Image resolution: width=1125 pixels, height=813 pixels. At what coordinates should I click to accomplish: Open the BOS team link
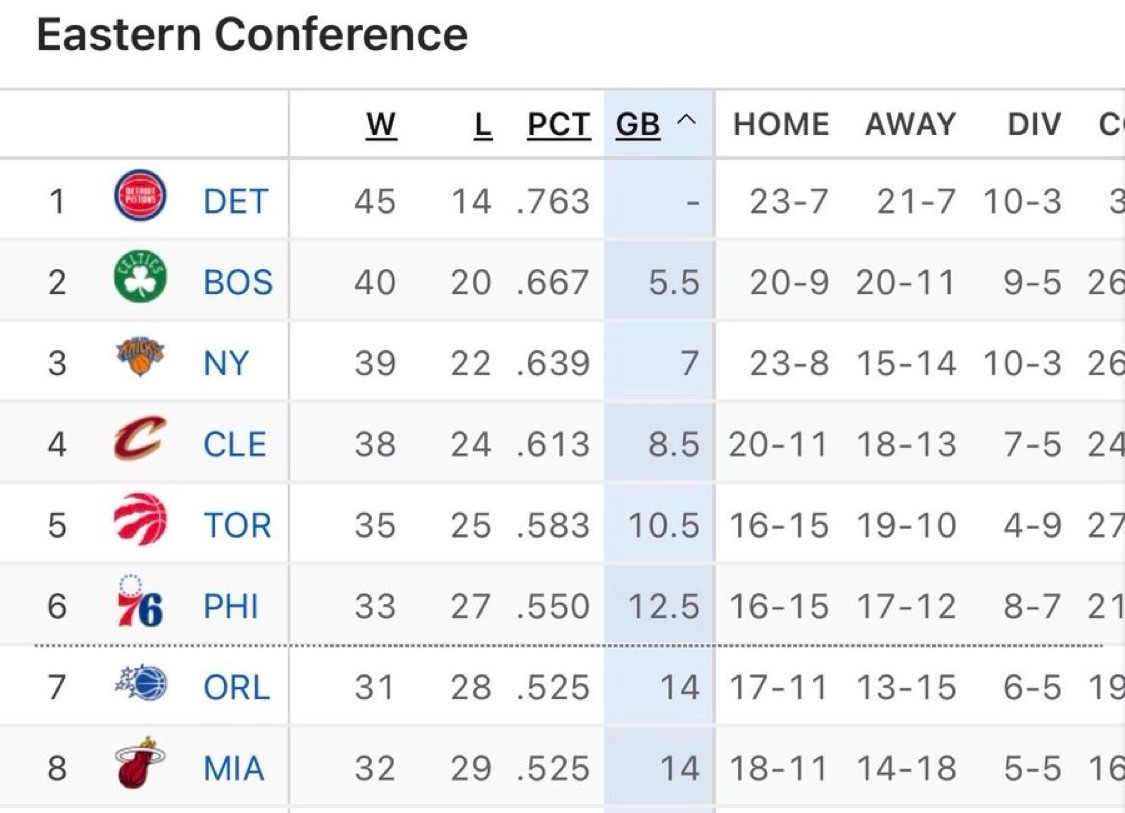point(238,282)
